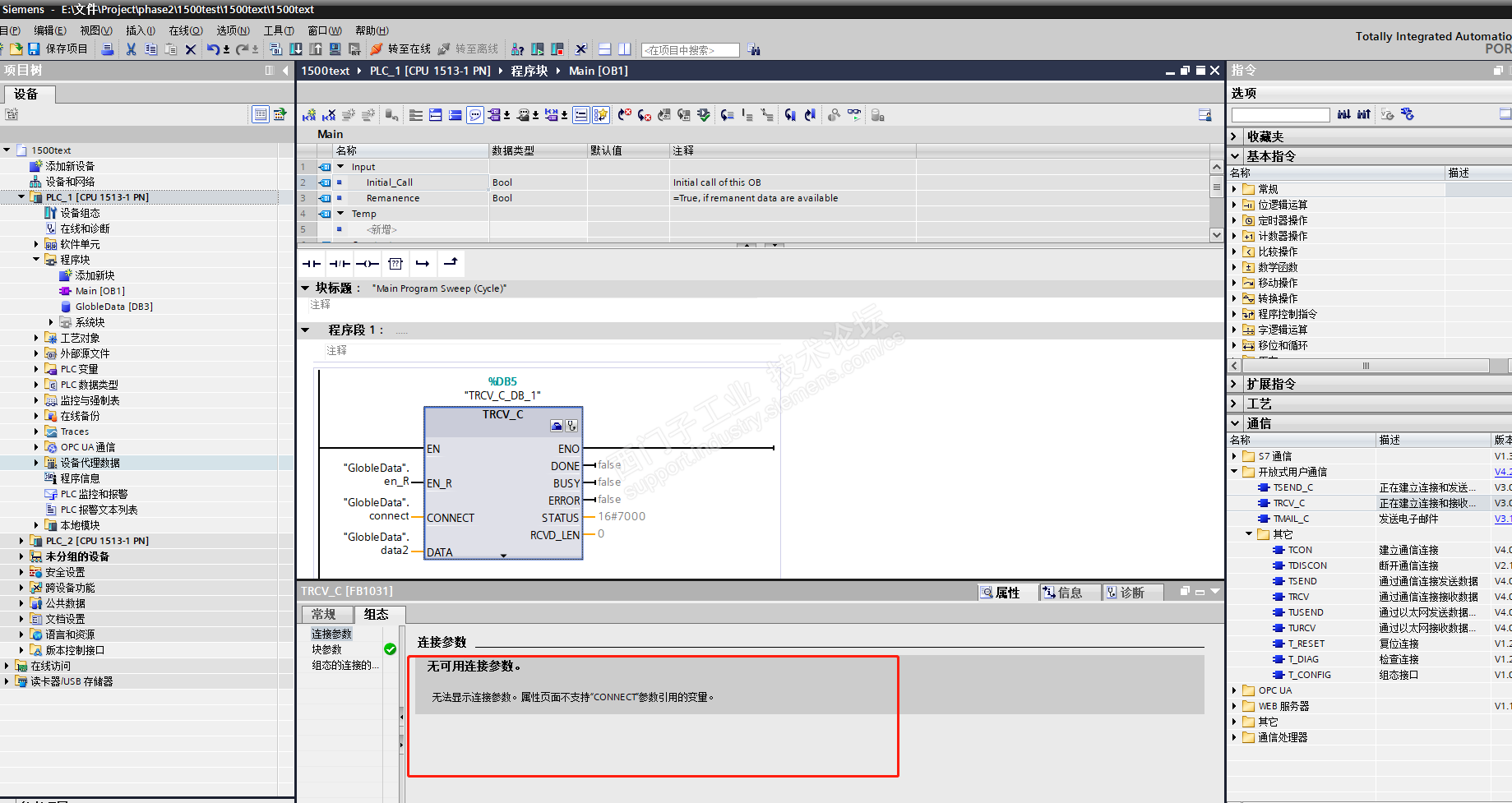Image resolution: width=1512 pixels, height=803 pixels.
Task: Click the undo arrow icon
Action: click(213, 49)
